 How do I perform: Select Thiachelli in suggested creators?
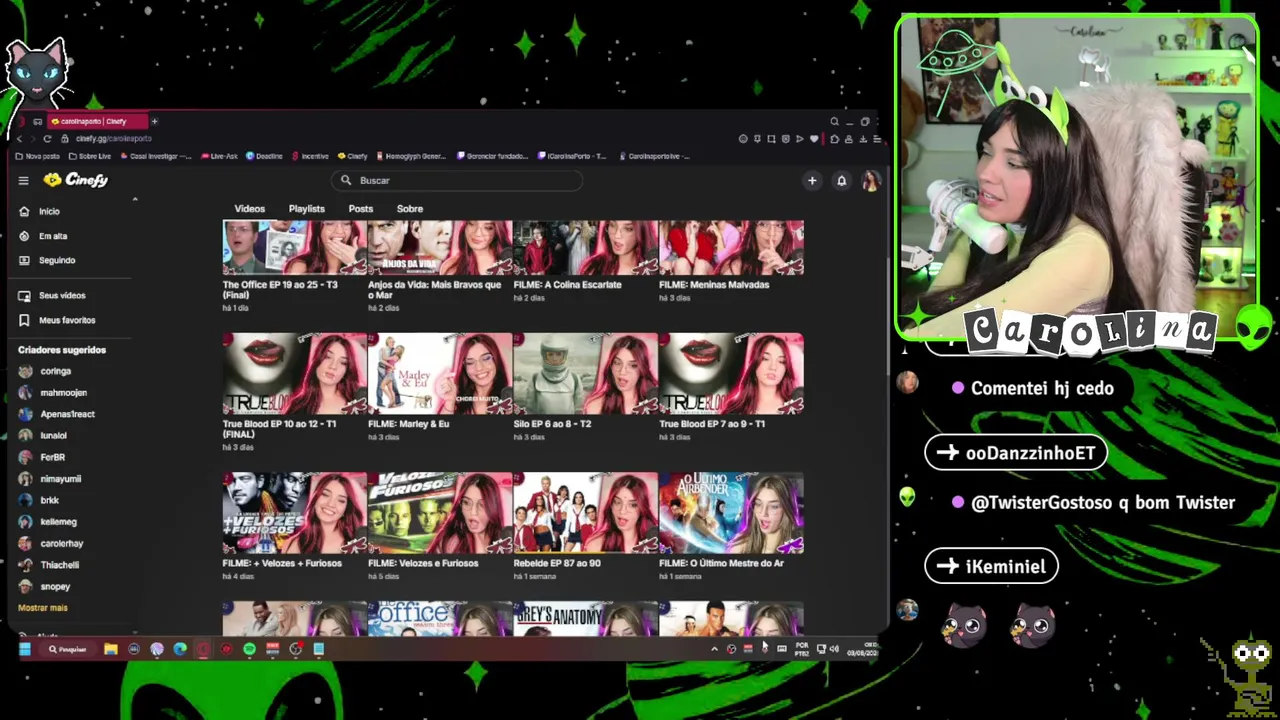59,565
